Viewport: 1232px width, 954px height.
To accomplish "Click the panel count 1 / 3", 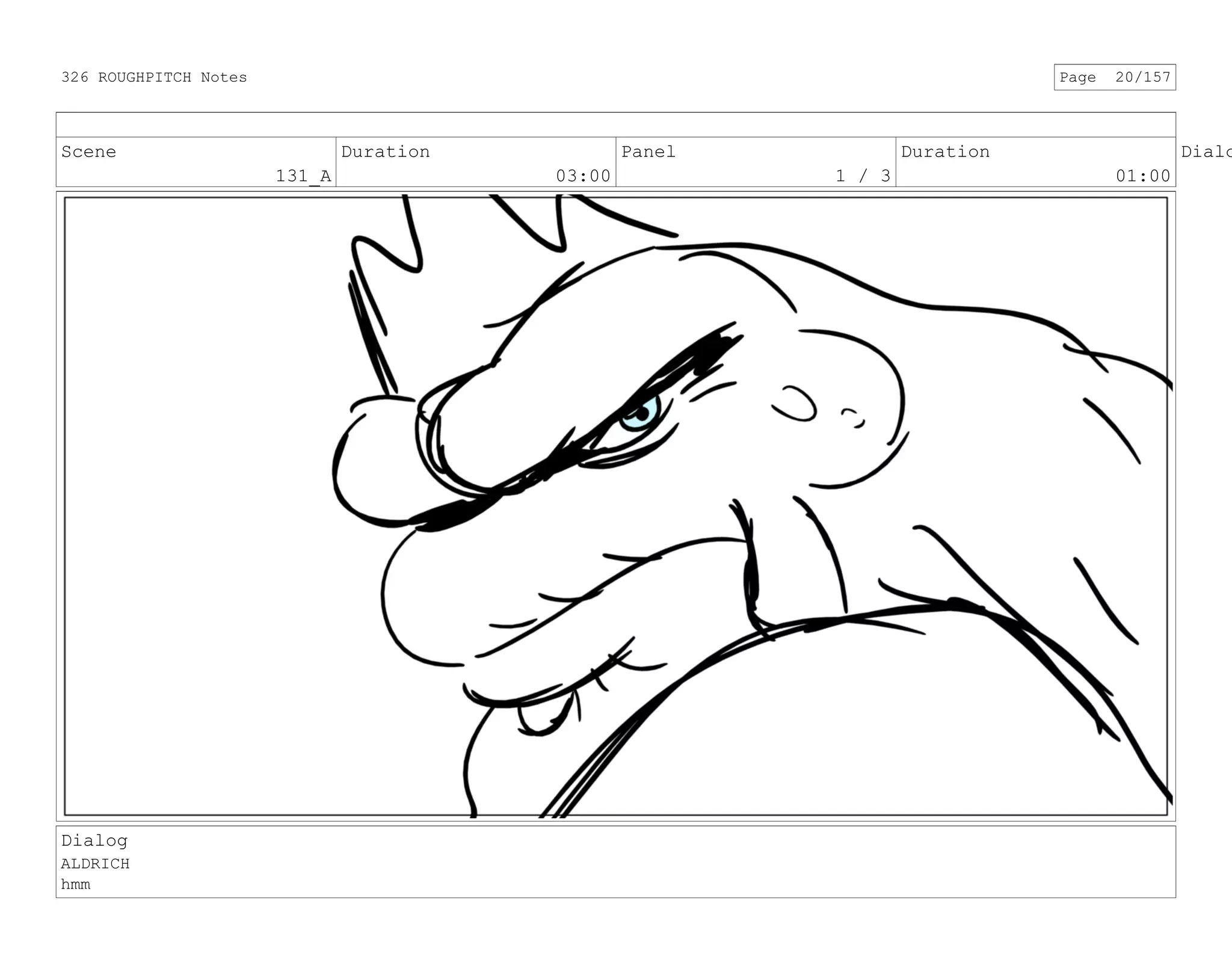I will [x=862, y=176].
